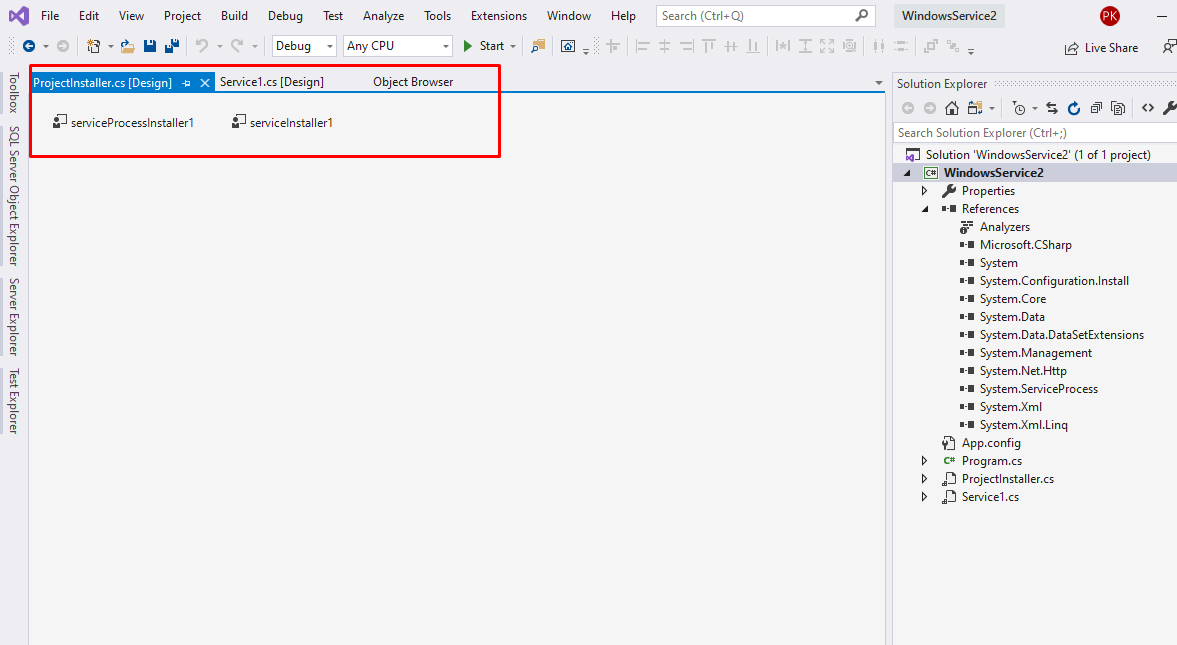This screenshot has width=1177, height=645.
Task: Click the Save toolbar icon
Action: (x=150, y=46)
